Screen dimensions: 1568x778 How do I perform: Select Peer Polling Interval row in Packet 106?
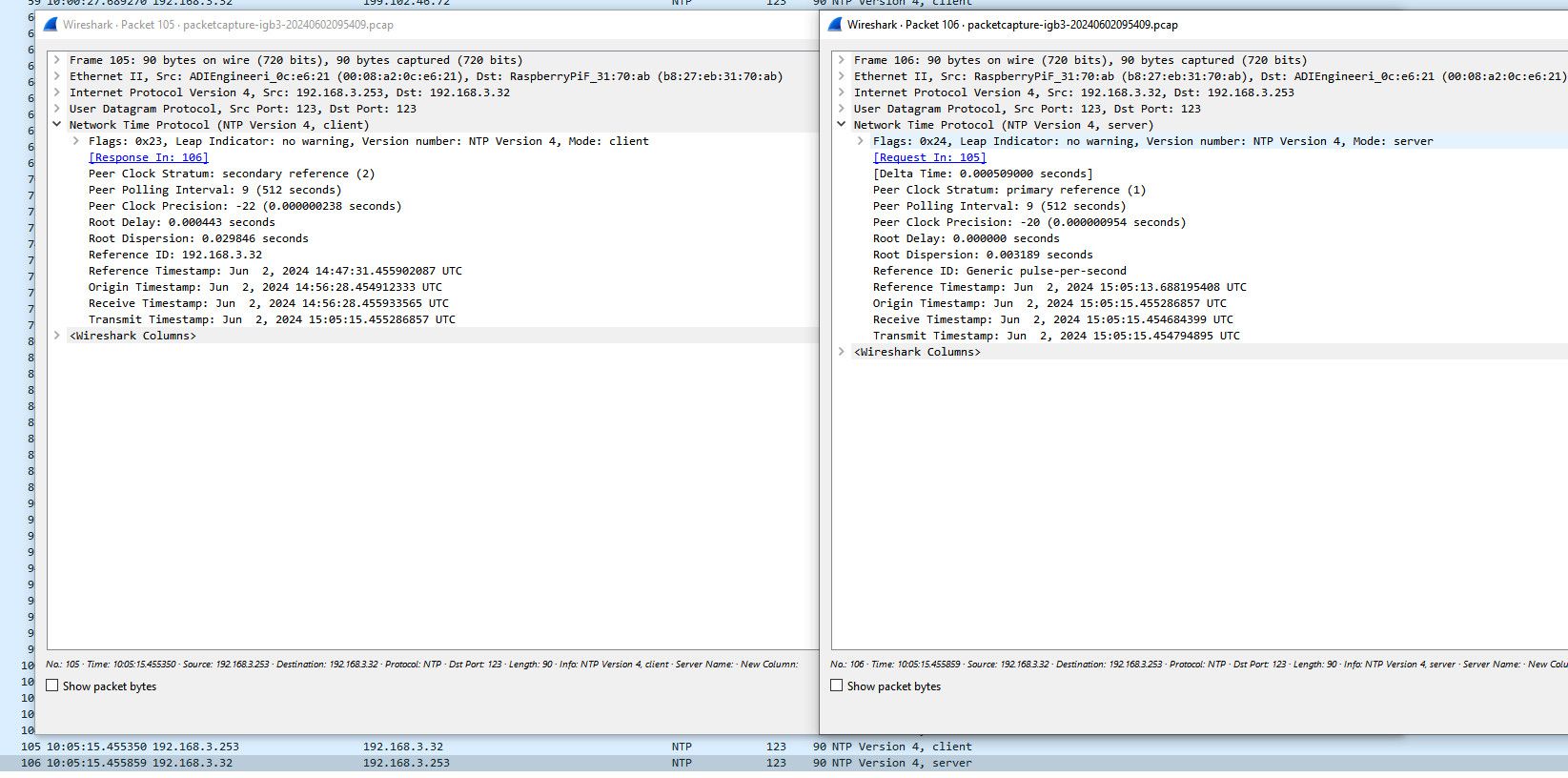(999, 206)
